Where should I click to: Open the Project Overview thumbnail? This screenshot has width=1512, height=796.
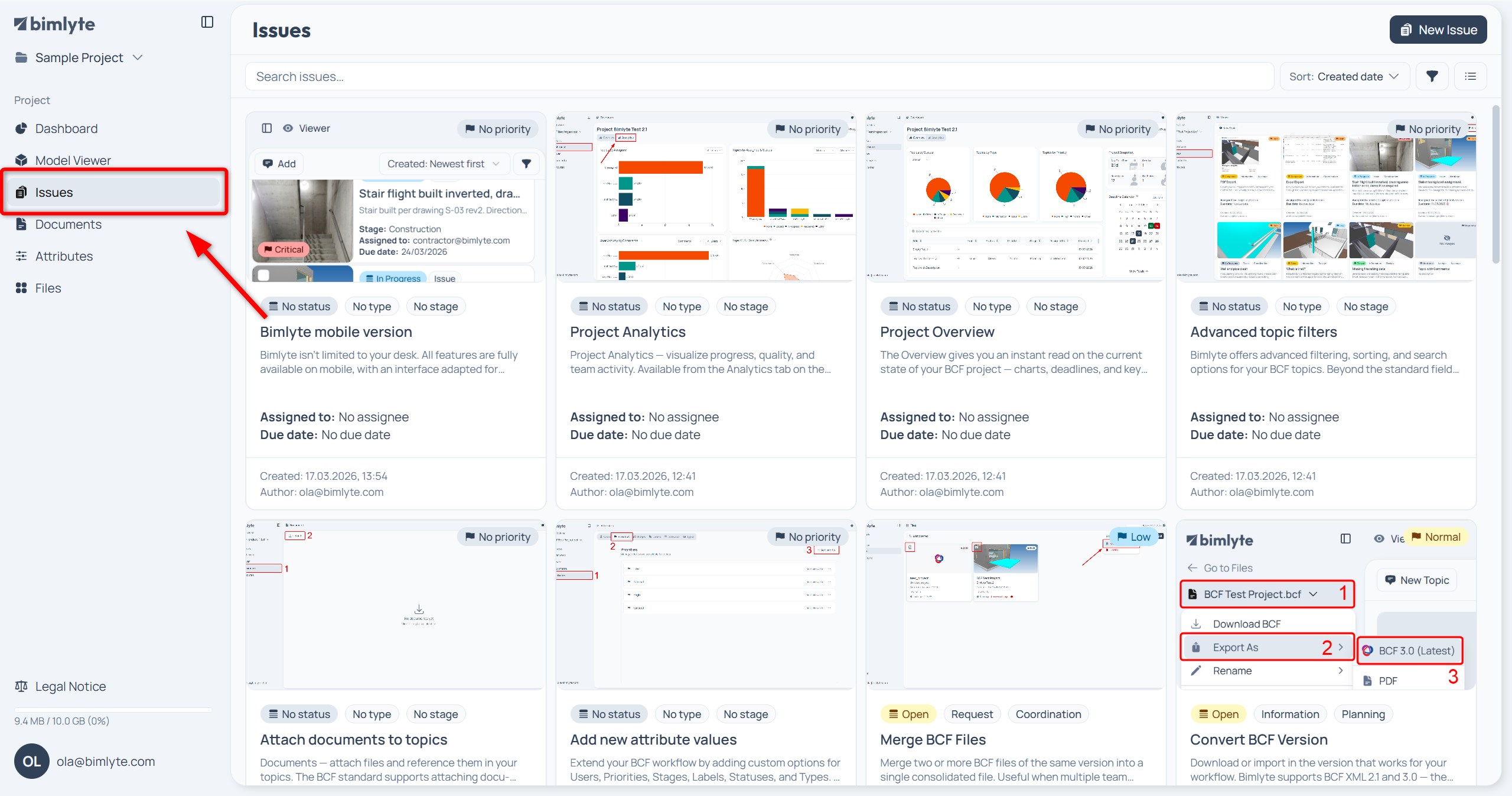pyautogui.click(x=1016, y=197)
